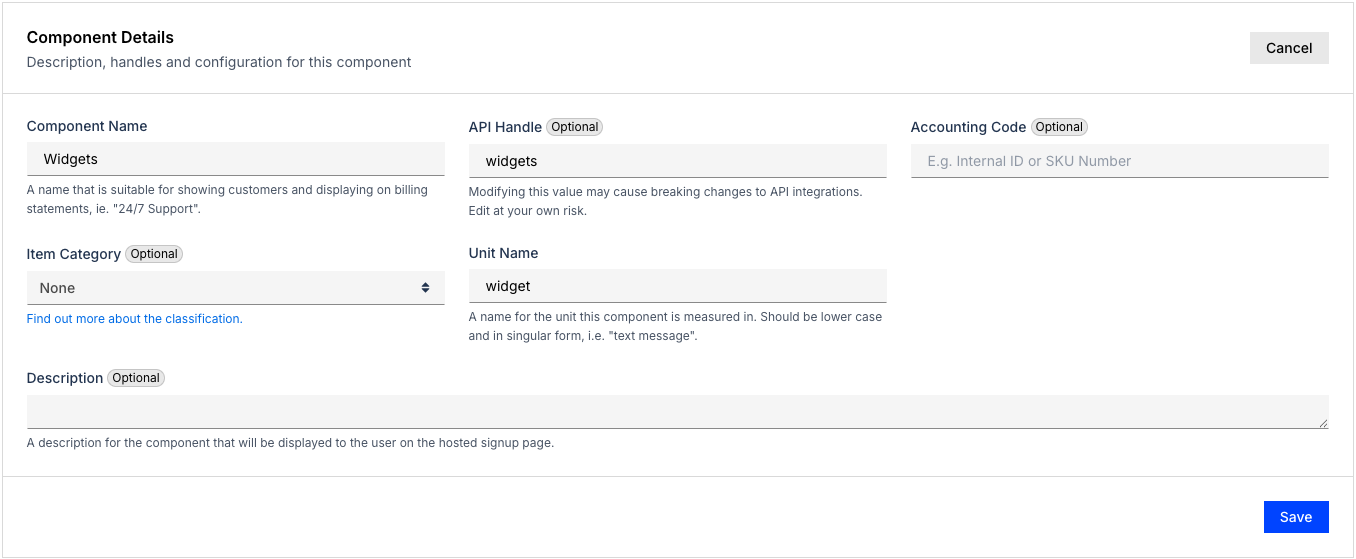Click inside the Description text area
The image size is (1356, 559).
(677, 412)
